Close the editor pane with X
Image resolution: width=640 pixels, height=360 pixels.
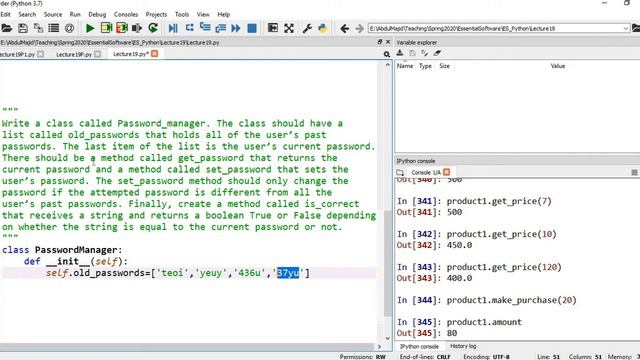click(x=388, y=42)
